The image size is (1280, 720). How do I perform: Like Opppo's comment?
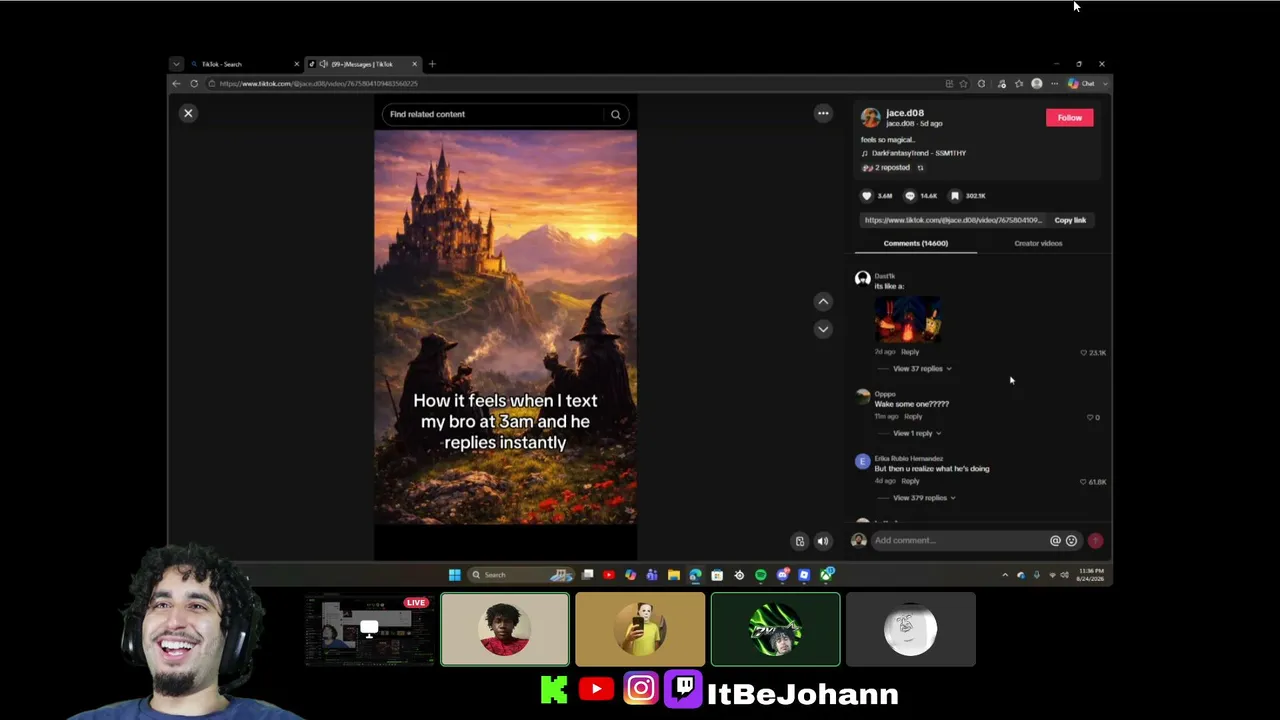pos(1090,417)
